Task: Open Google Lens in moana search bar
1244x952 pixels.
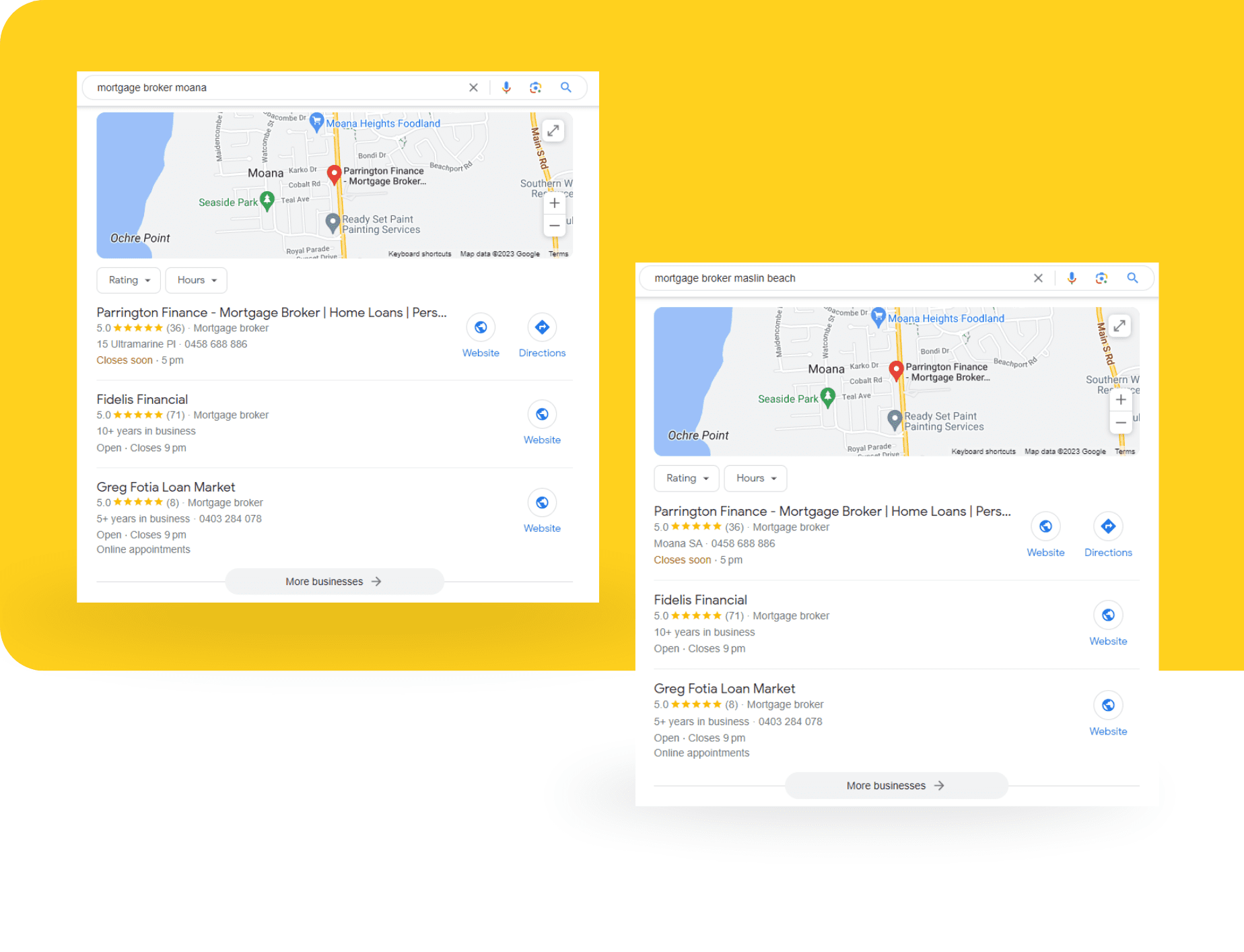Action: [535, 88]
